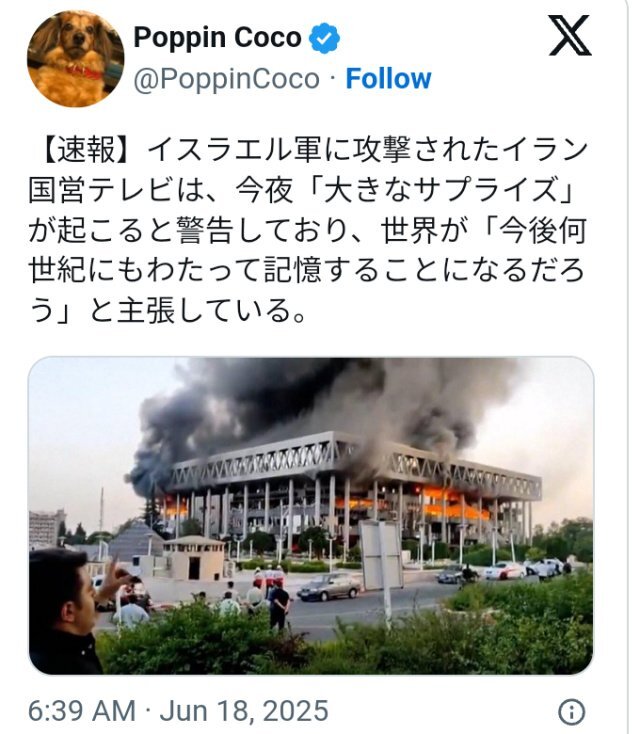This screenshot has width=640, height=734.
Task: Open the tweet info circle icon
Action: point(572,712)
